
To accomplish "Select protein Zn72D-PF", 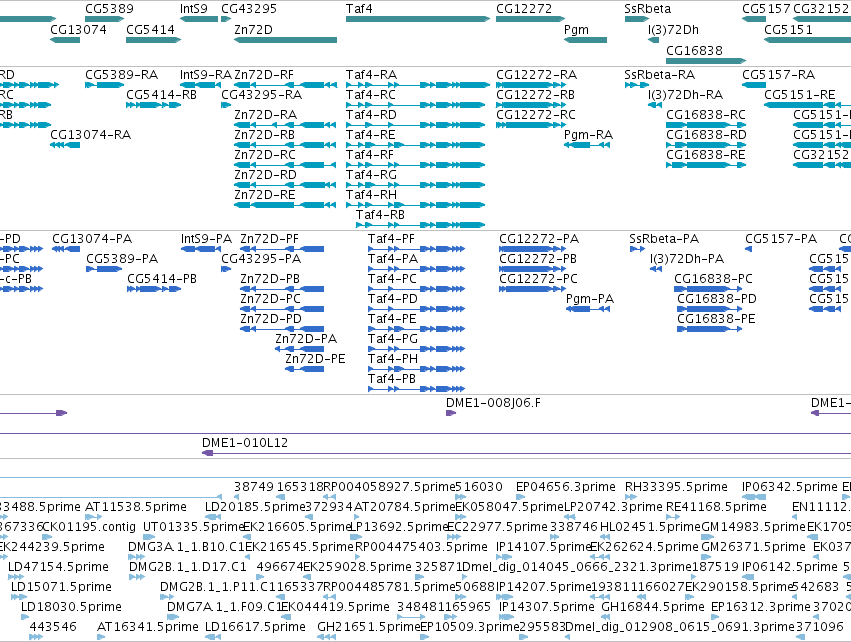I will pyautogui.click(x=282, y=249).
